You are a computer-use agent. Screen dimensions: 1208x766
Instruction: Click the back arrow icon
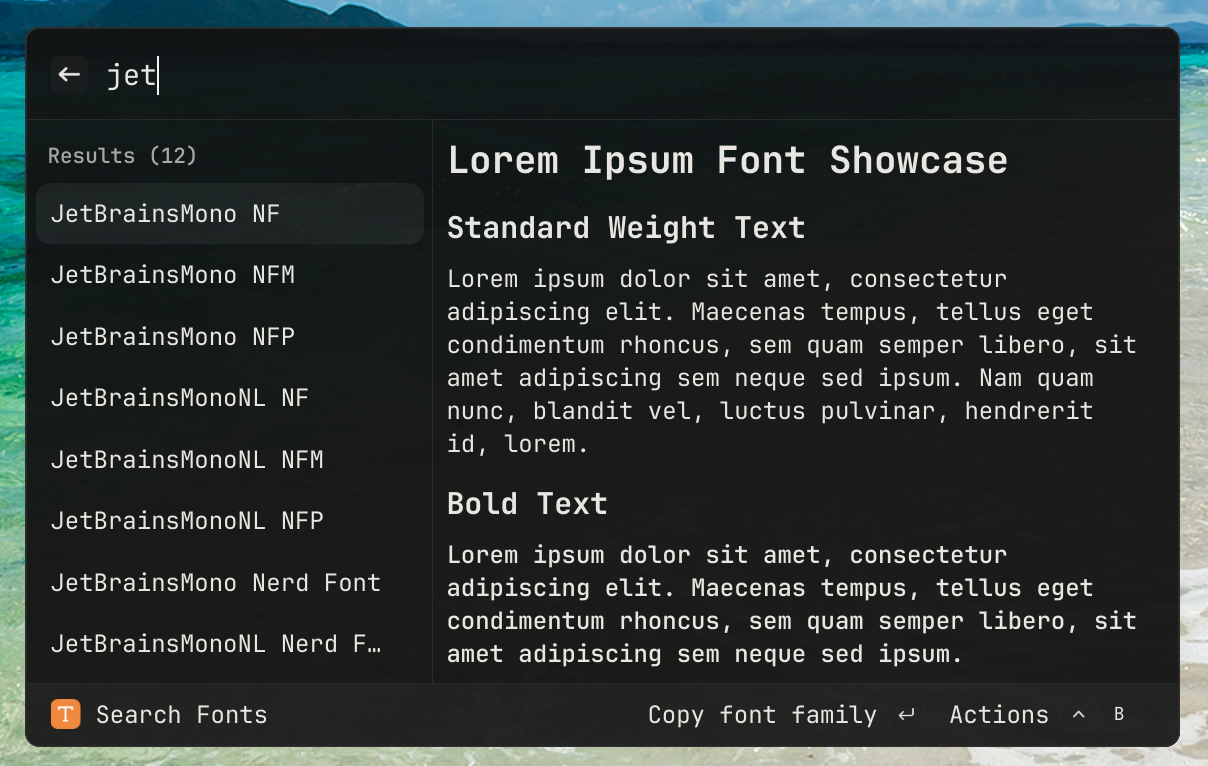click(x=69, y=75)
